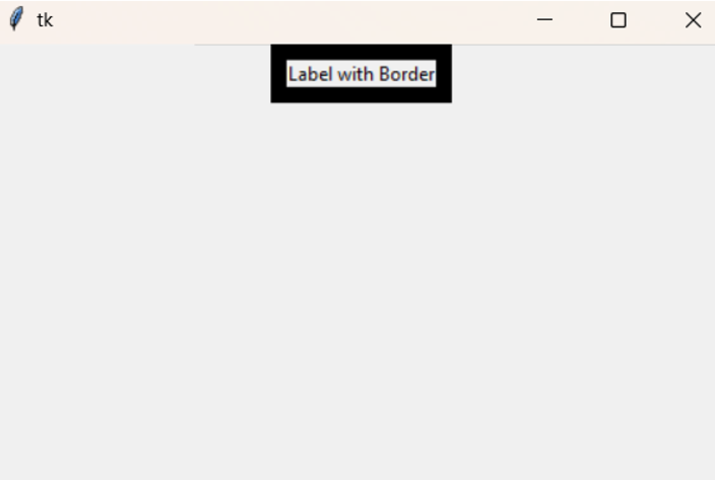Close the tk window
Image resolution: width=715 pixels, height=480 pixels.
pos(693,20)
